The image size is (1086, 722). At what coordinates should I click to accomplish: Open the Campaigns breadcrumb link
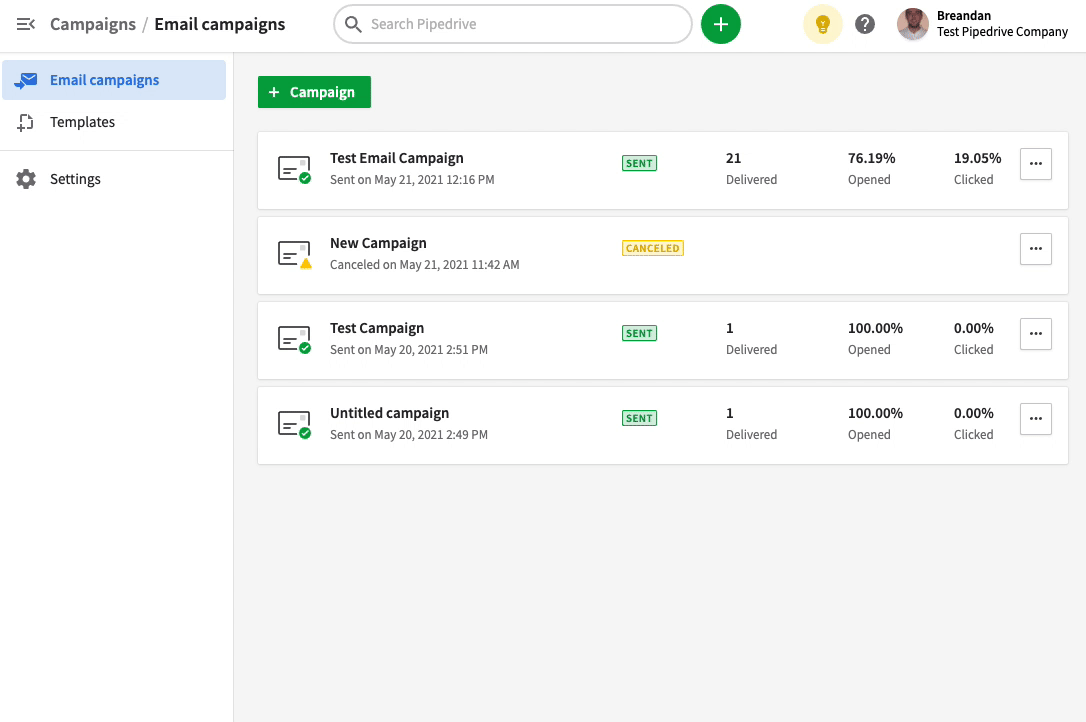click(93, 23)
